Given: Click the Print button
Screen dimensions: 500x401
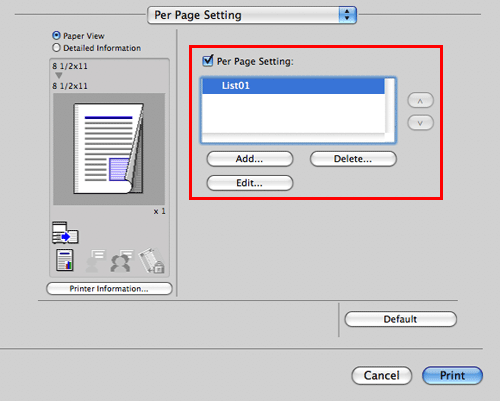Looking at the screenshot, I should point(452,375).
